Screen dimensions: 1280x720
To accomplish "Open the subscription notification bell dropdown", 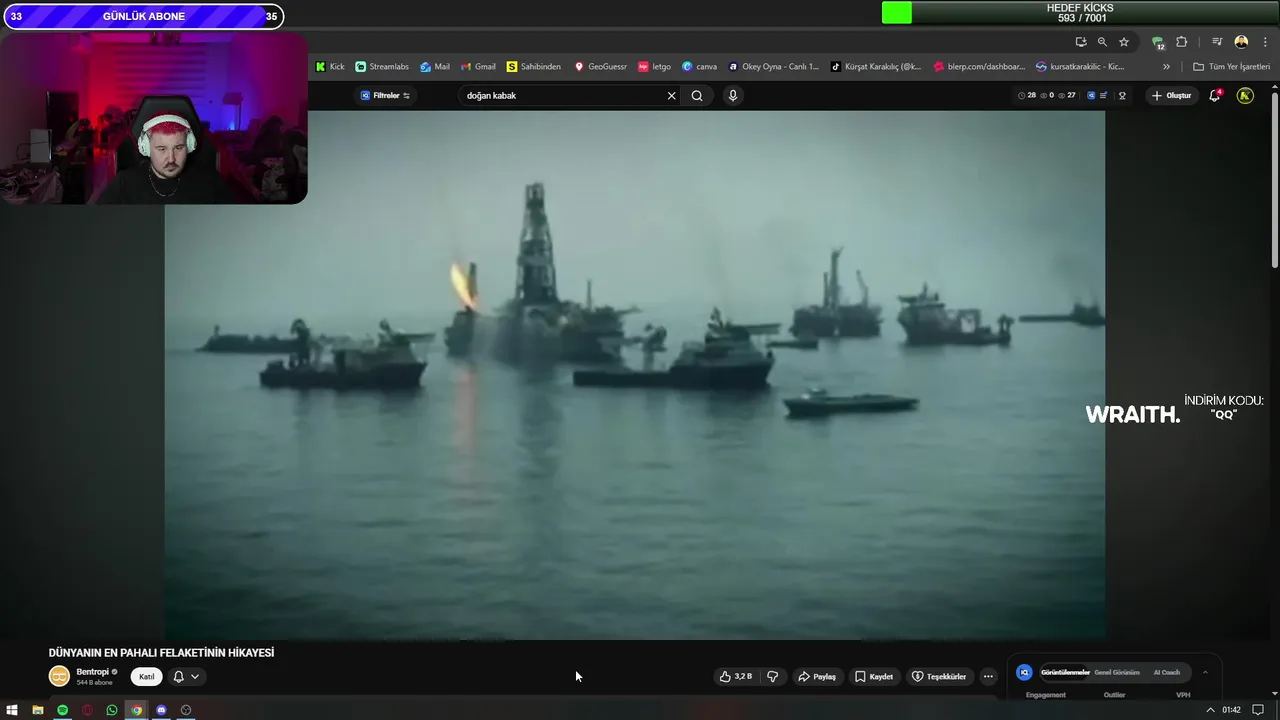I will [186, 677].
